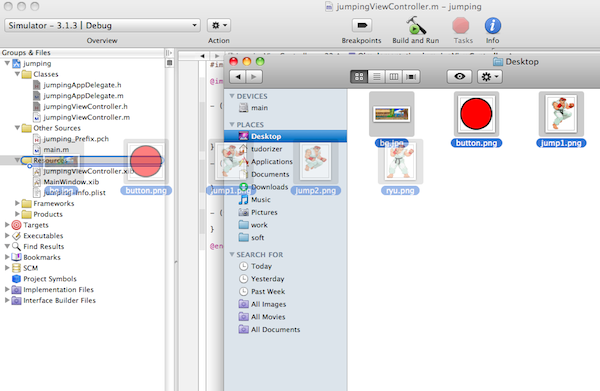Collapse the DEVICES section in Finder sidebar
This screenshot has width=600, height=391.
click(x=232, y=96)
